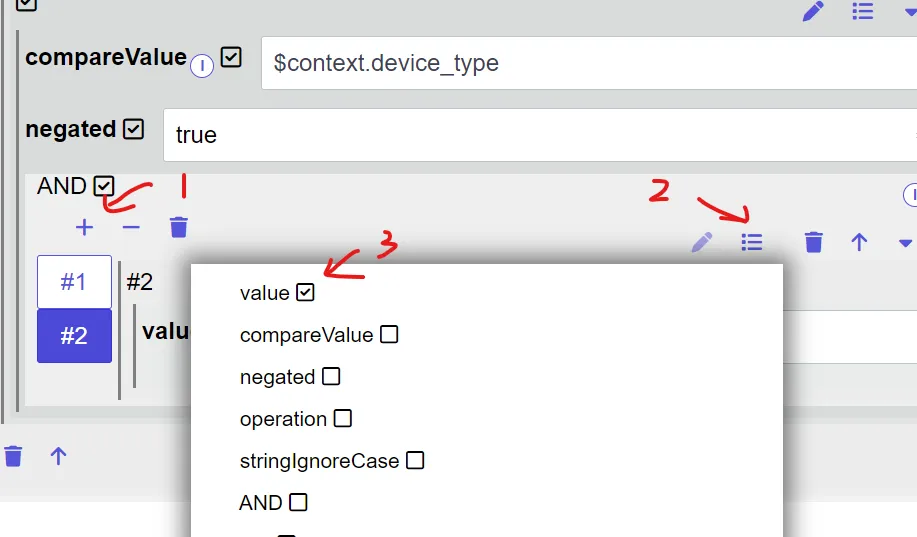Click the bottom-left trash icon

(13, 456)
